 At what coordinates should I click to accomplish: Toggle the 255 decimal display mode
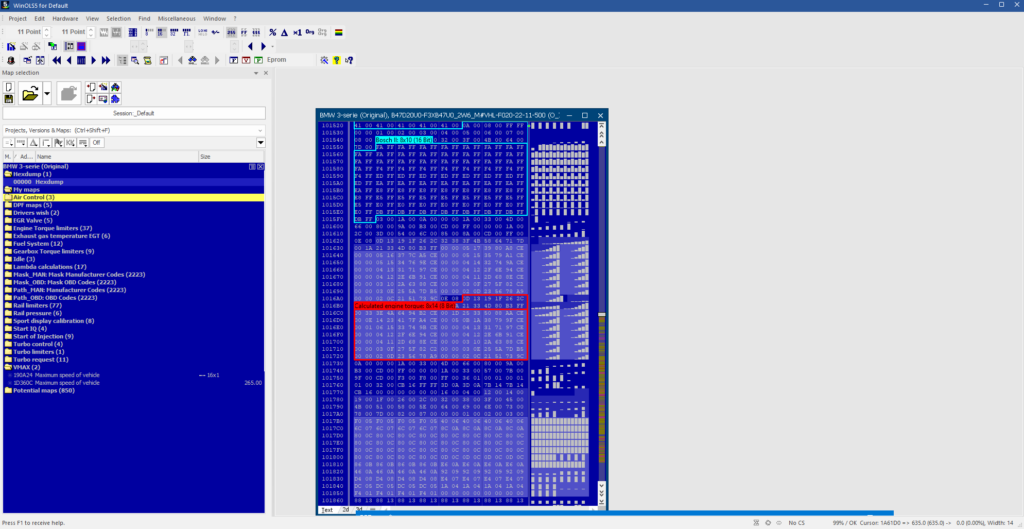coord(231,32)
